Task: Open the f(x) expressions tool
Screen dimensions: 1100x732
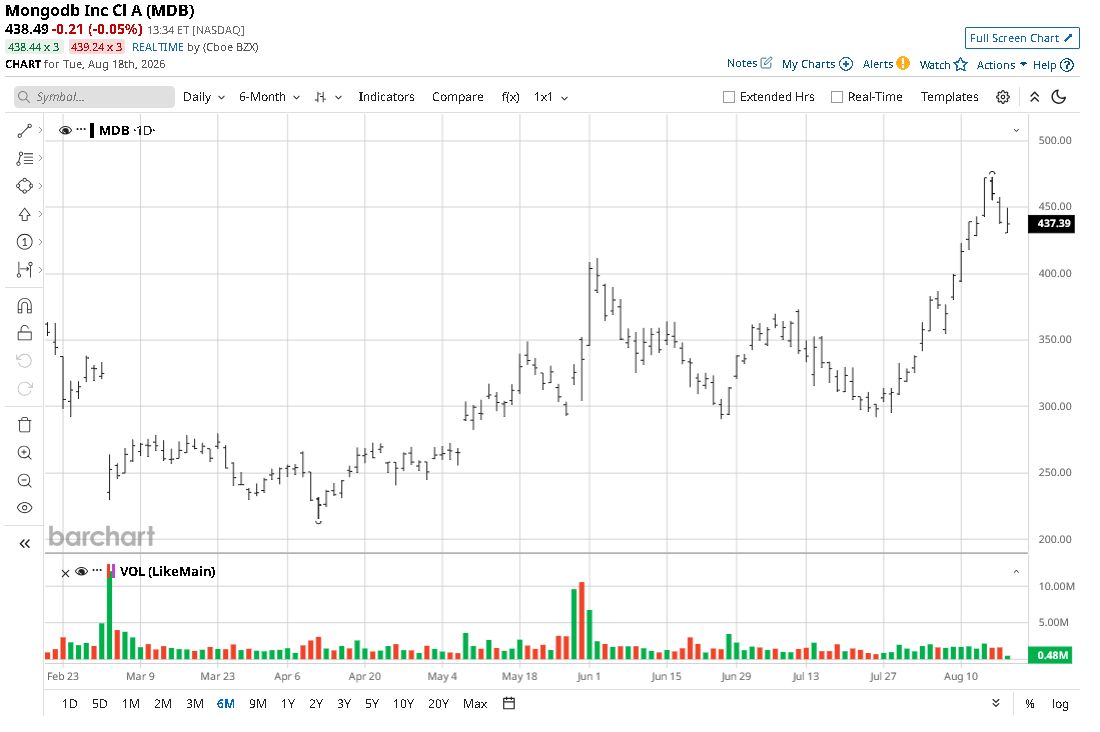Action: pos(511,97)
